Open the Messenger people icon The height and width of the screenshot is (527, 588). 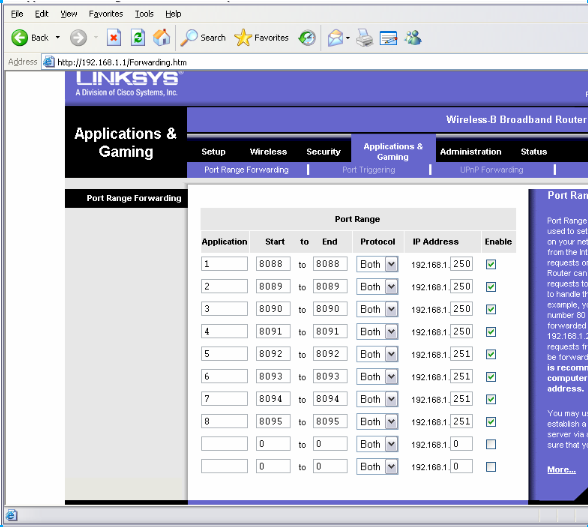(x=413, y=38)
